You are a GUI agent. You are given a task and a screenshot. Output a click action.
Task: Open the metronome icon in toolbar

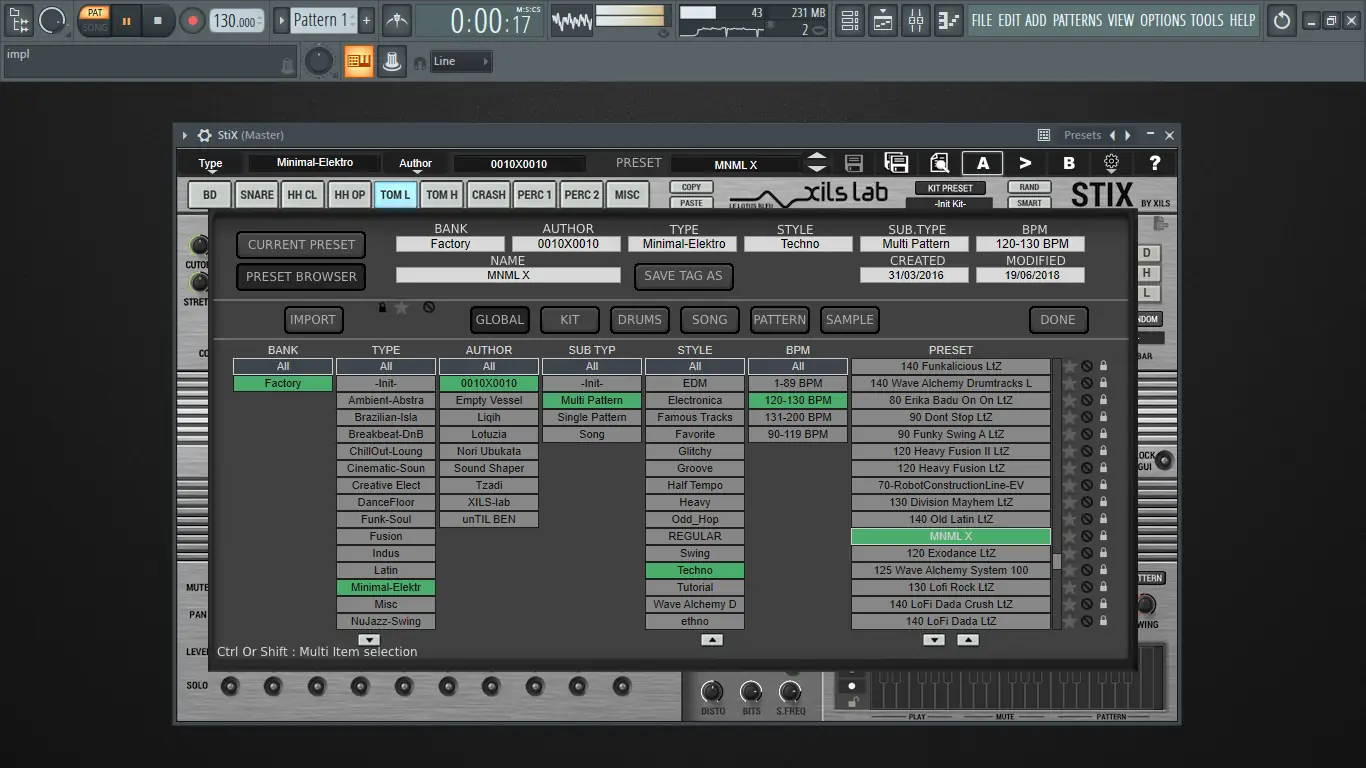tap(397, 20)
